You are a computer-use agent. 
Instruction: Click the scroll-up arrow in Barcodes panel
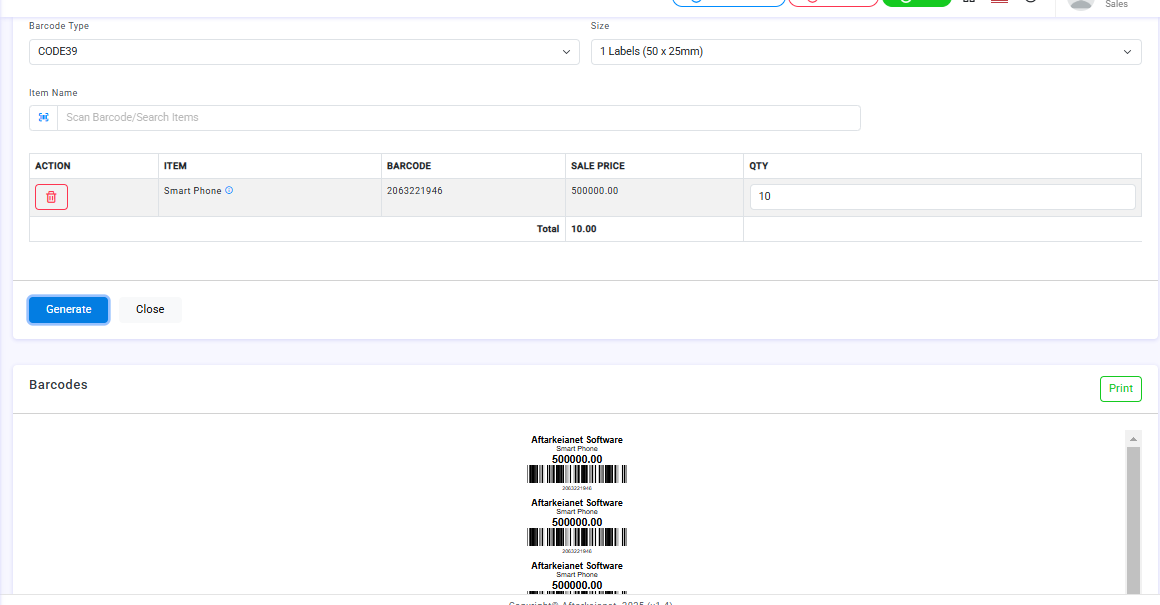click(x=1133, y=439)
